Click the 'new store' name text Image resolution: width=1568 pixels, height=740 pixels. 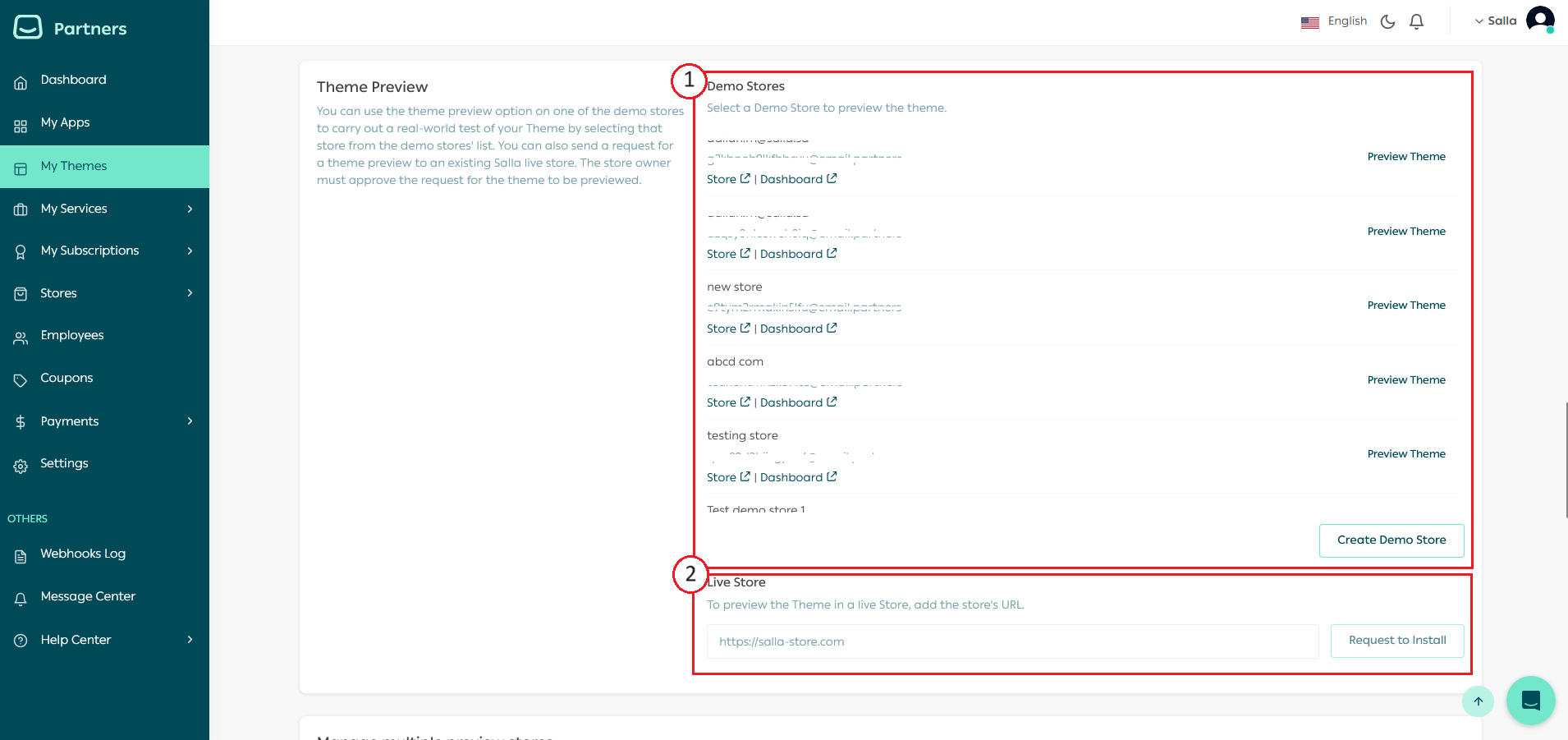pyautogui.click(x=734, y=287)
